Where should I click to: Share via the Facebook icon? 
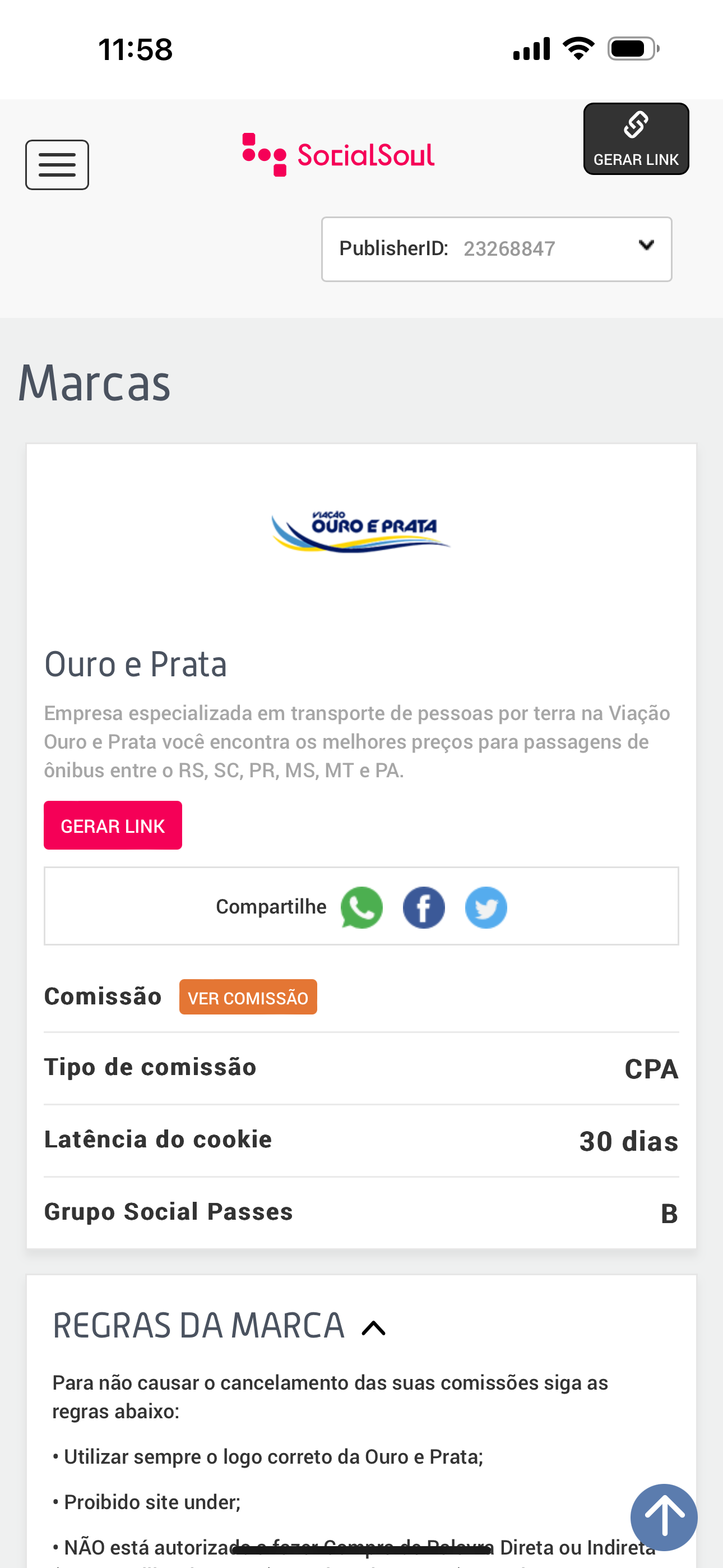coord(424,907)
